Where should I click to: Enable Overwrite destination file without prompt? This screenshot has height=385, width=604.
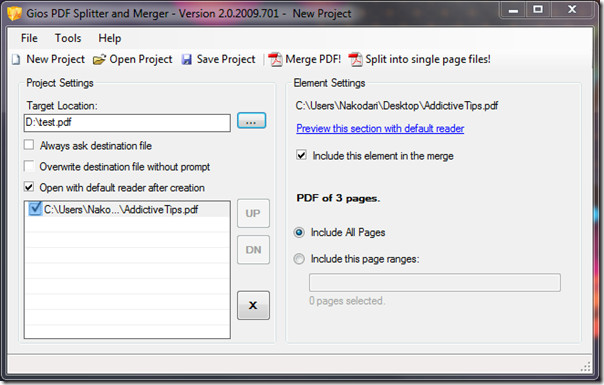(29, 166)
